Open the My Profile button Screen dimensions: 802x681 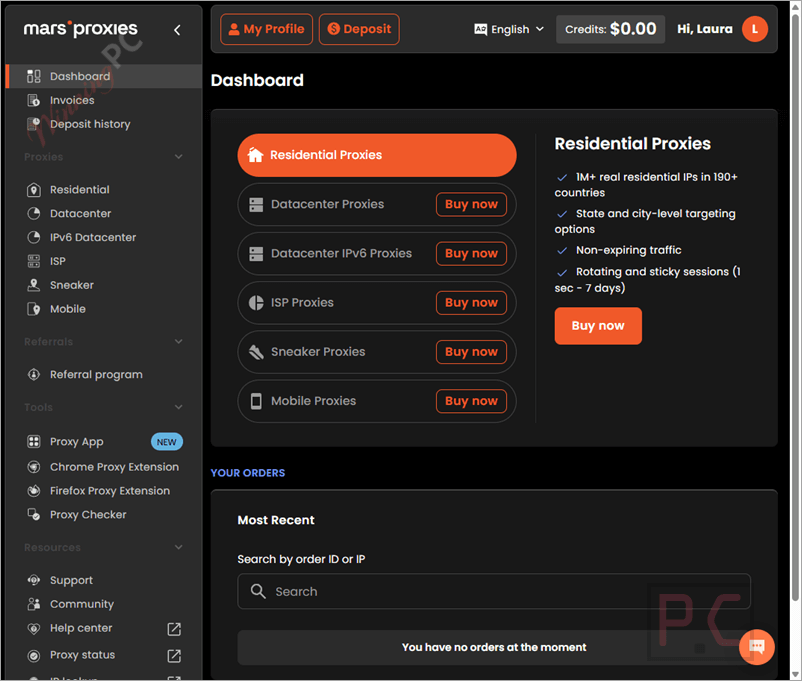[x=266, y=29]
